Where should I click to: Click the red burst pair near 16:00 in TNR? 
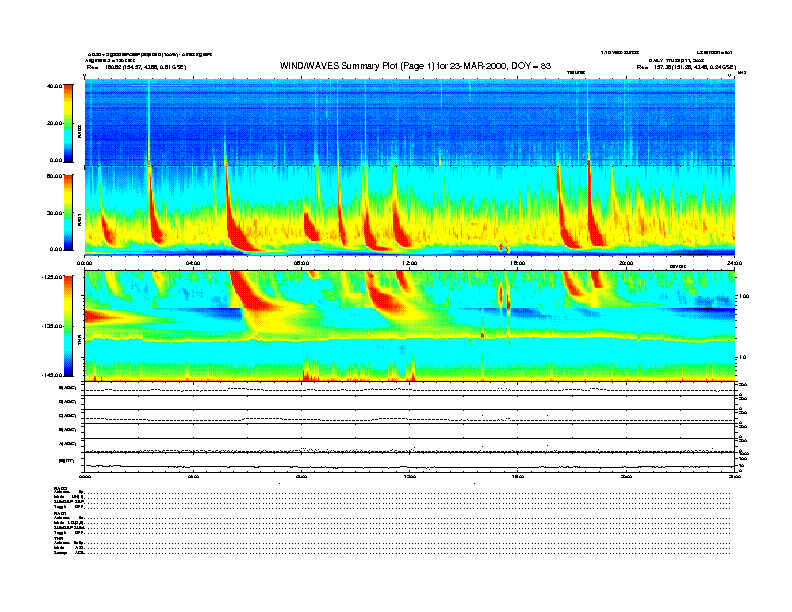coord(505,298)
